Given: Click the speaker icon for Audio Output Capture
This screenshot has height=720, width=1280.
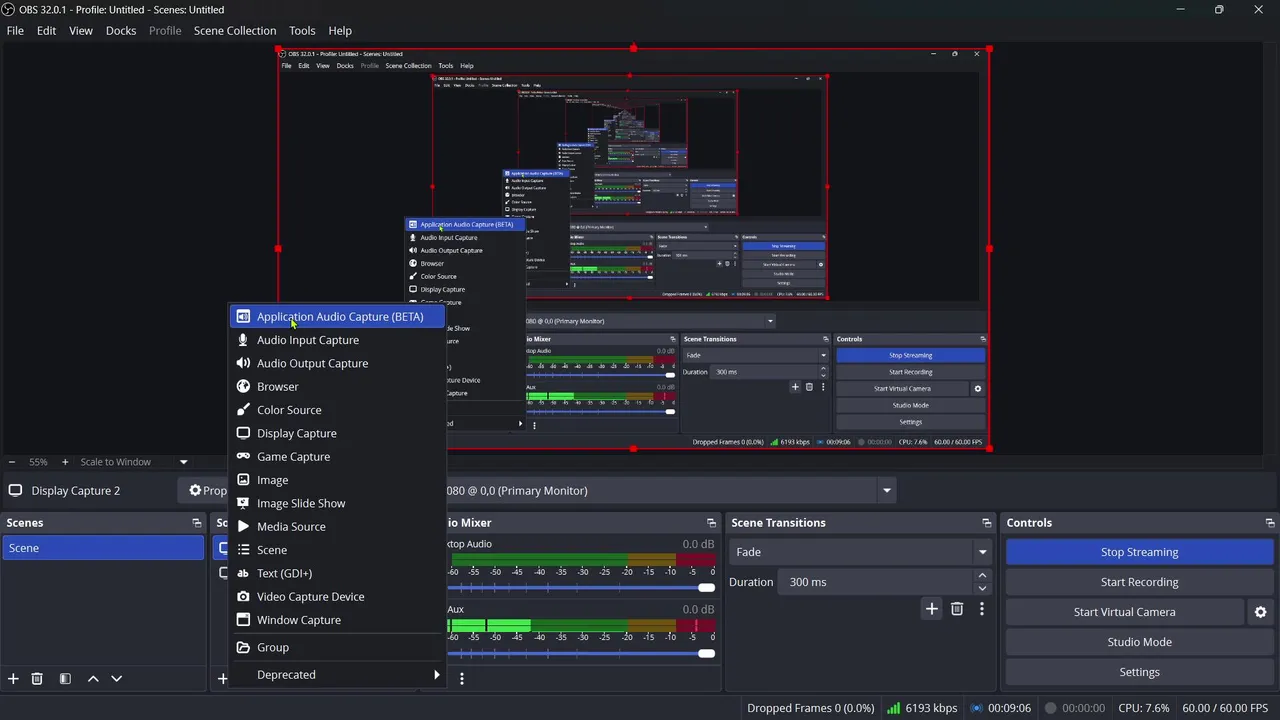Looking at the screenshot, I should tap(243, 363).
